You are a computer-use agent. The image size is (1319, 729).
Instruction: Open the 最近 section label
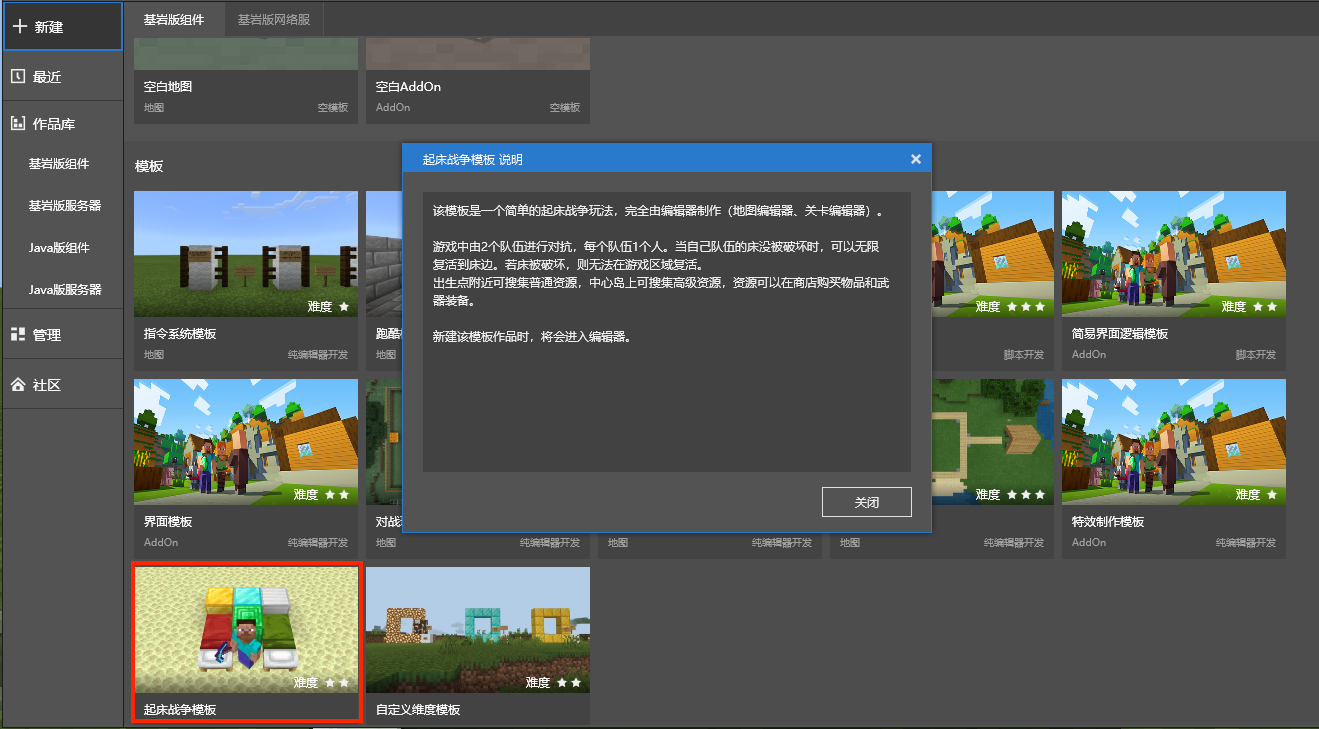click(47, 77)
